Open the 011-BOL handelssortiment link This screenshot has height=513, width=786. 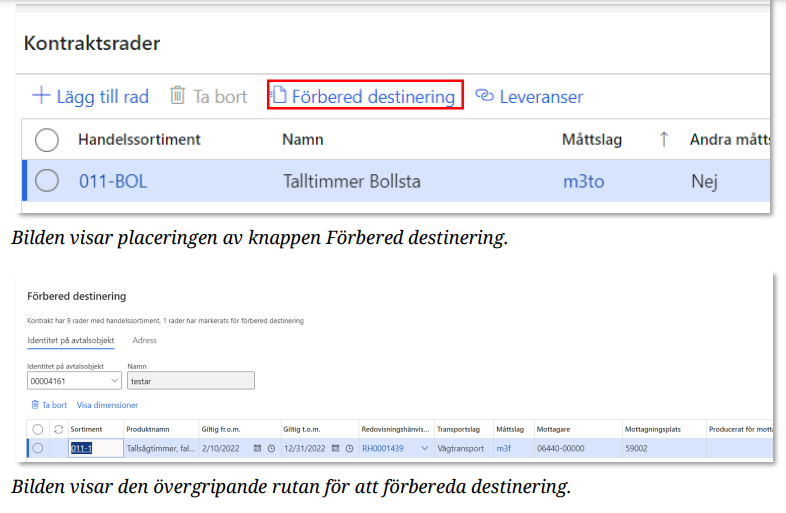coord(112,181)
